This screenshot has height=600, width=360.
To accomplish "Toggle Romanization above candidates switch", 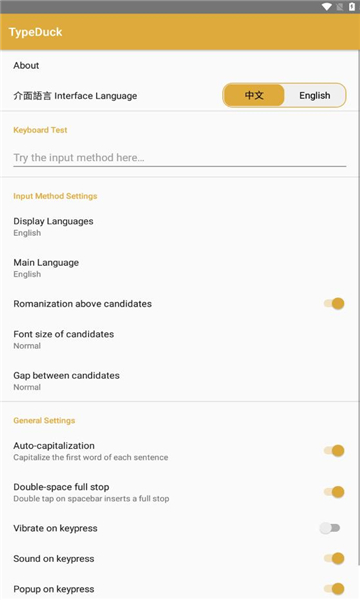I will 334,304.
